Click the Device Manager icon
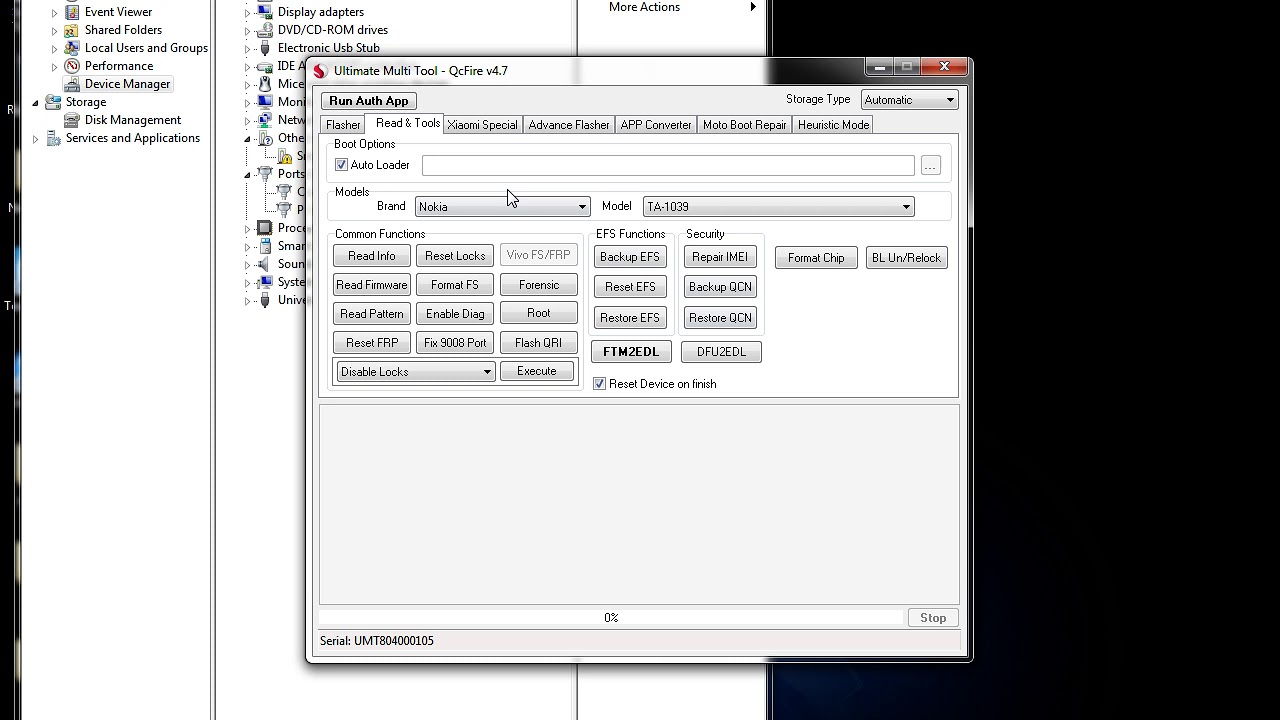 tap(72, 84)
